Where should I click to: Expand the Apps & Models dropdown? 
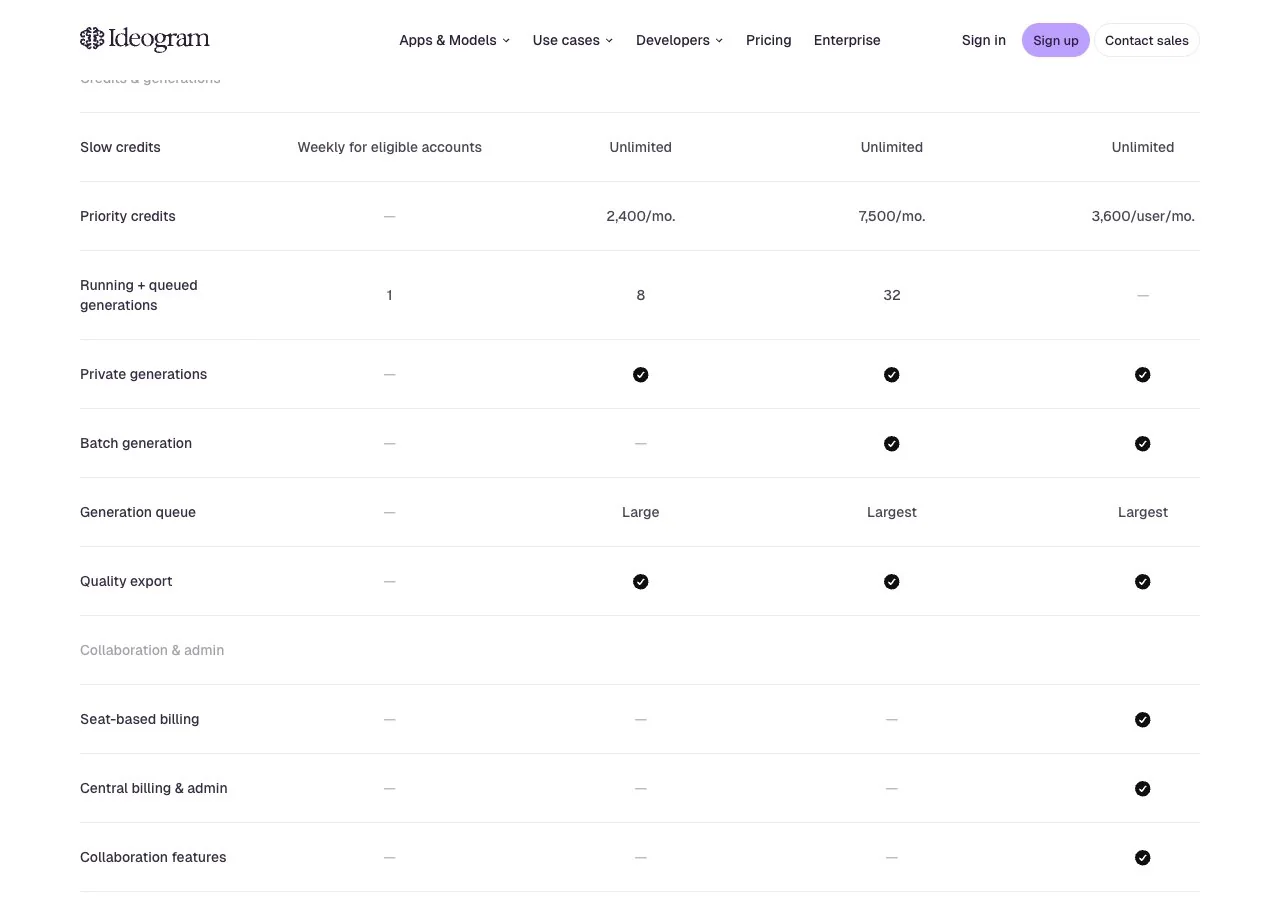455,40
